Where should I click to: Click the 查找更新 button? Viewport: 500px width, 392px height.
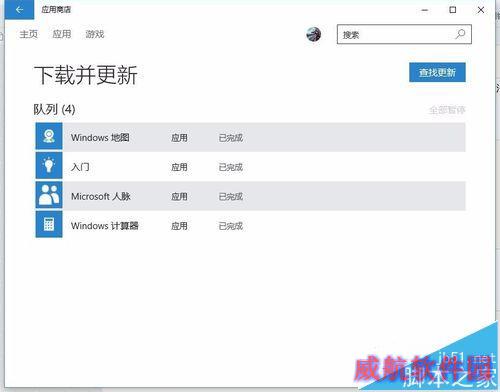437,72
